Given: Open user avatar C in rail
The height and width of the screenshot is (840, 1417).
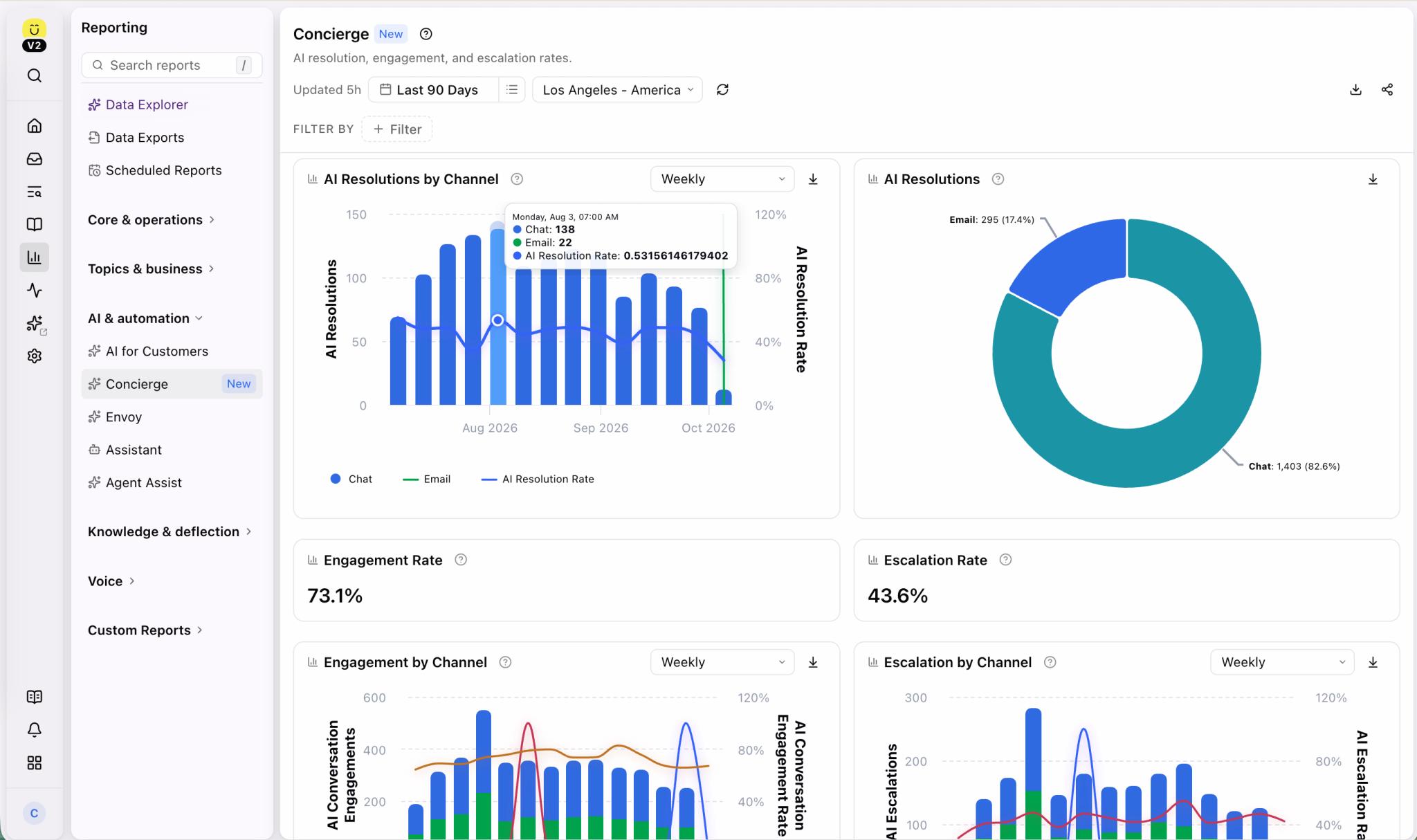Looking at the screenshot, I should [34, 813].
